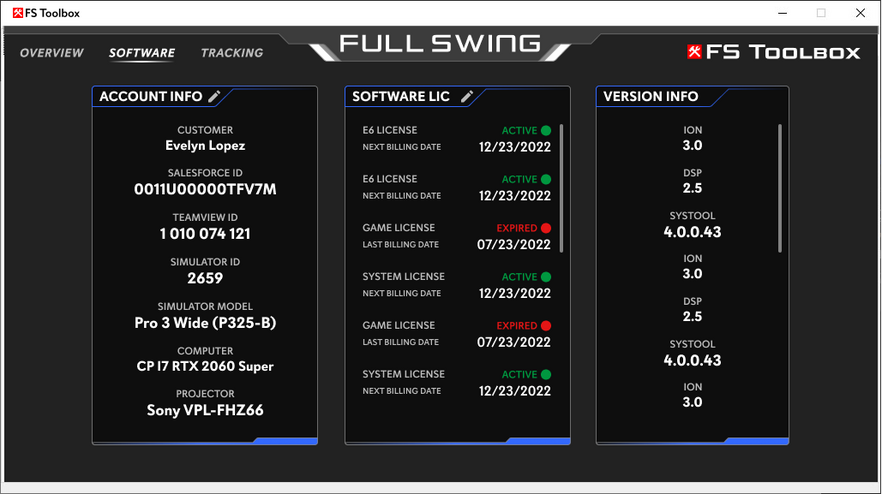Click the Software Lic panel scrollbar
The image size is (882, 494).
[561, 188]
